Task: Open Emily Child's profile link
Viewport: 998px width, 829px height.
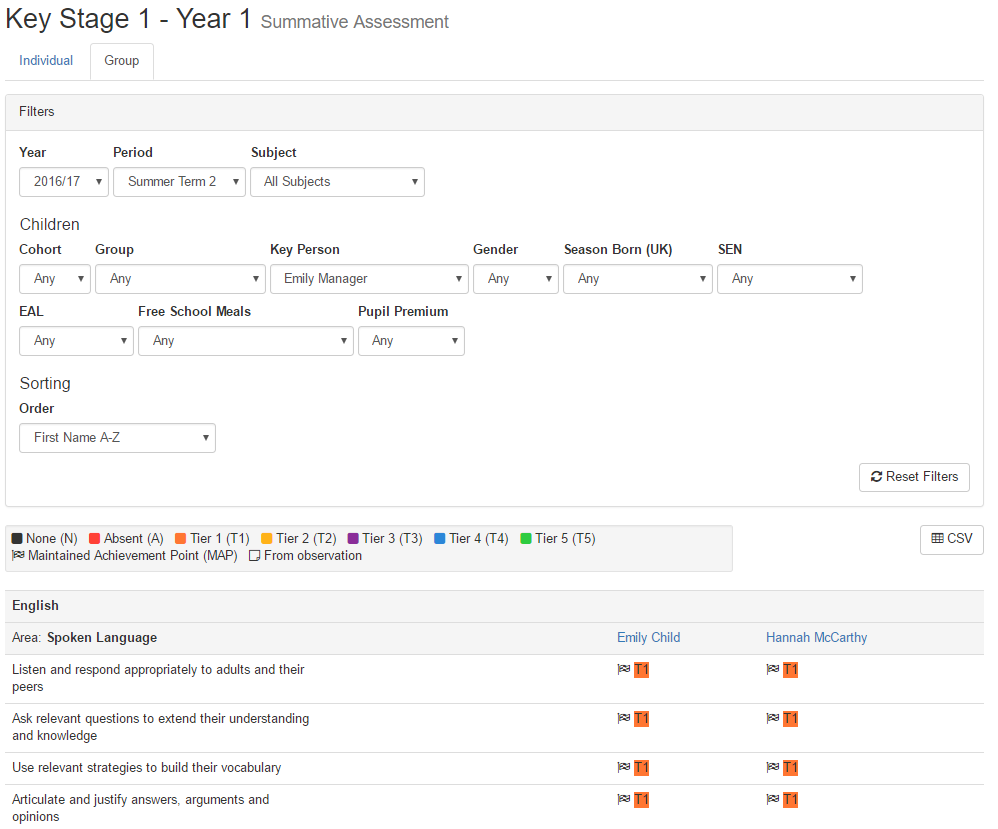Action: pos(648,638)
